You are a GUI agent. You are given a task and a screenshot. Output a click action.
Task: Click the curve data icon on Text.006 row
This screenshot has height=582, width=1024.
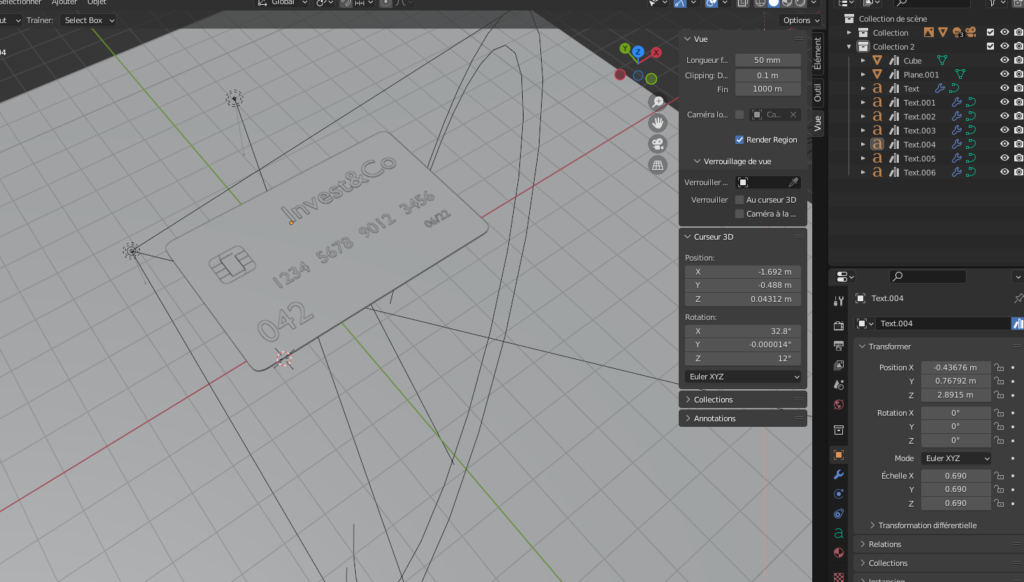pos(971,172)
